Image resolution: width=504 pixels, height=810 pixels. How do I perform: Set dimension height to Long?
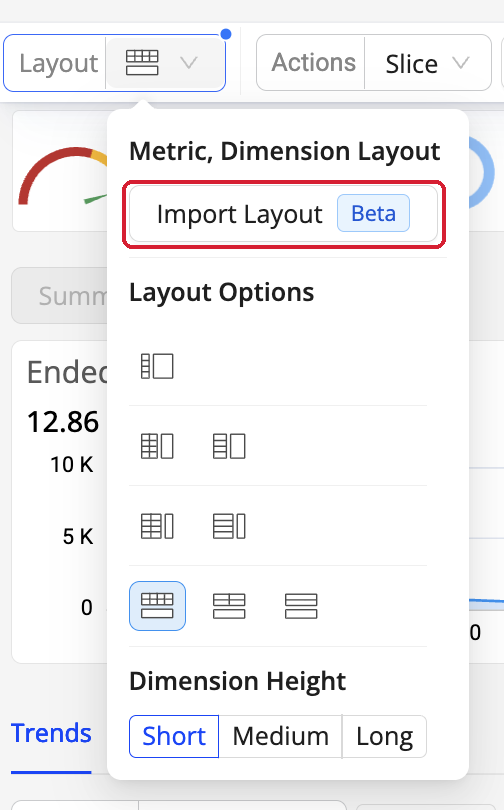384,736
